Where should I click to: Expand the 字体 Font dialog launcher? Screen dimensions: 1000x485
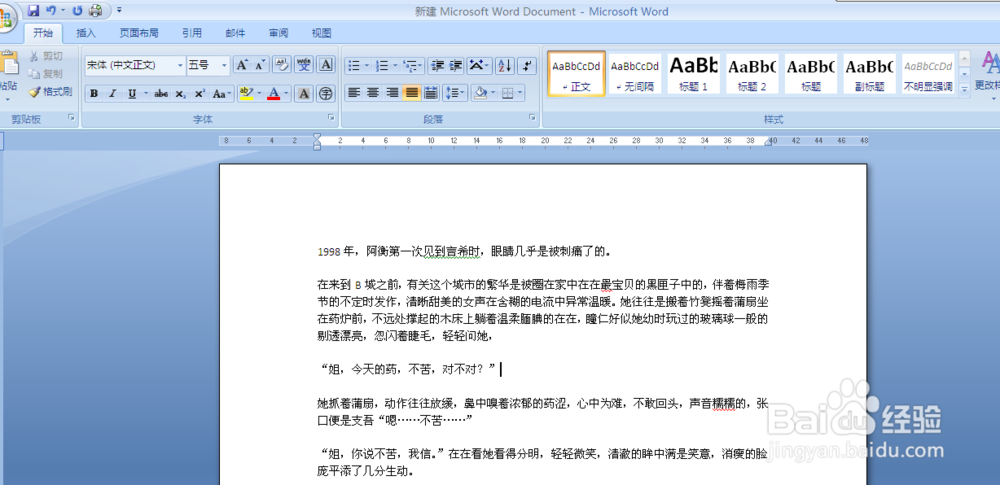click(x=331, y=117)
